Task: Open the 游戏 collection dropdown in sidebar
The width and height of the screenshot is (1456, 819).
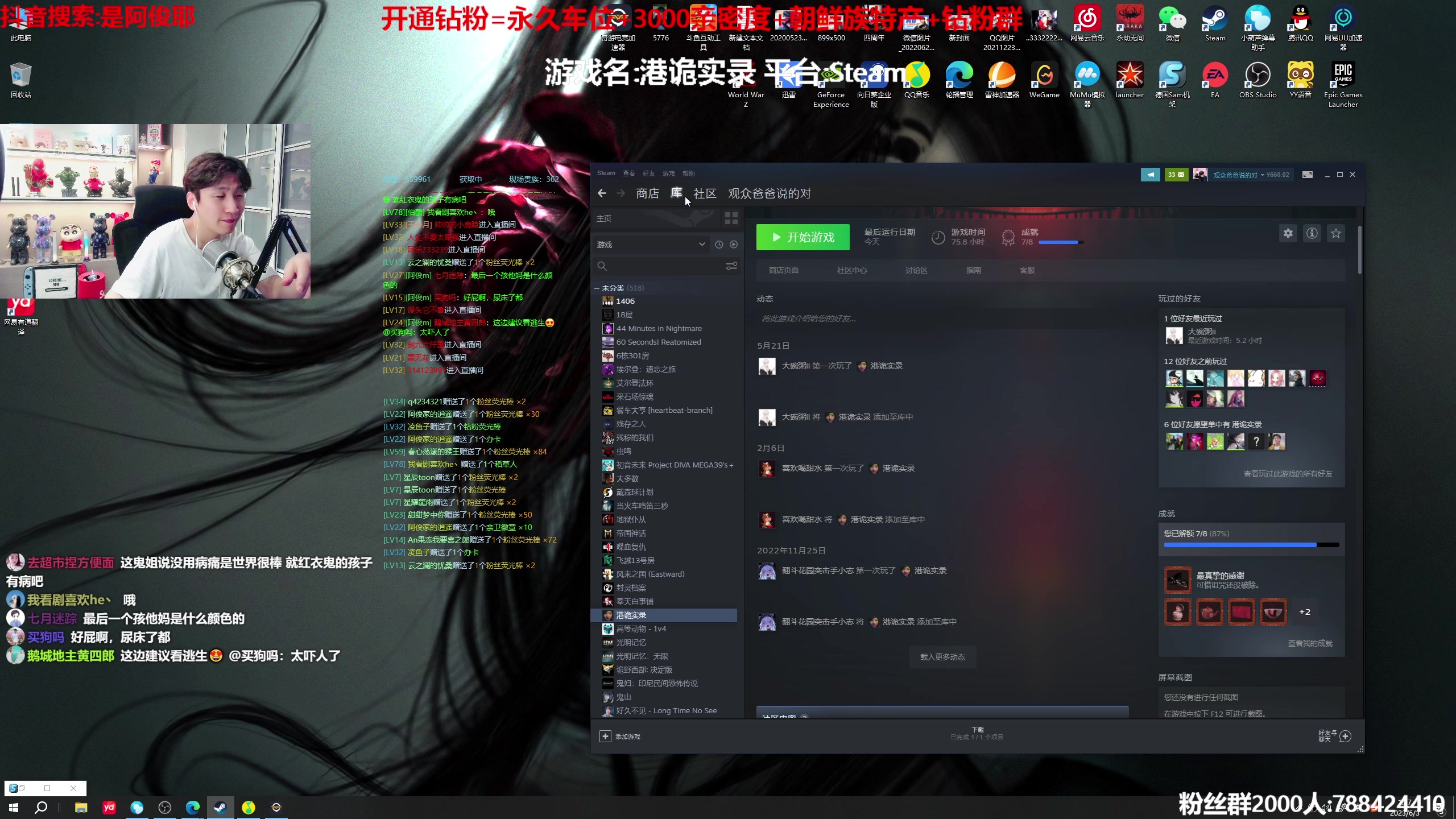Action: click(651, 244)
